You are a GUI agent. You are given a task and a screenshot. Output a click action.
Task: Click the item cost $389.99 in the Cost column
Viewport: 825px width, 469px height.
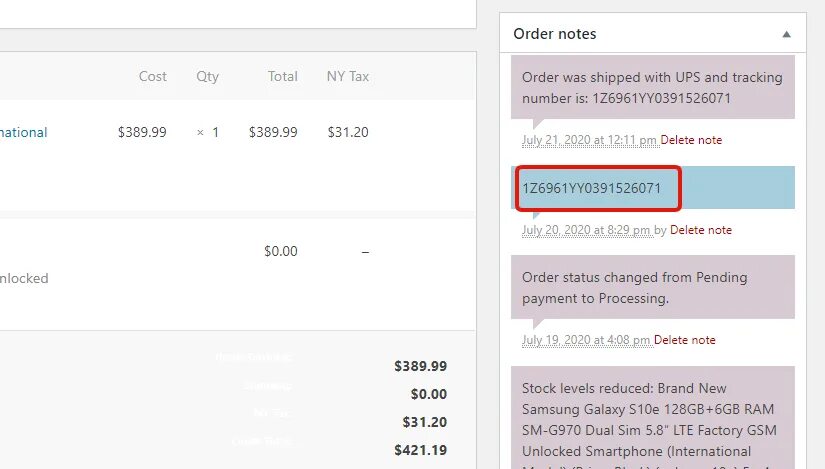[x=142, y=132]
